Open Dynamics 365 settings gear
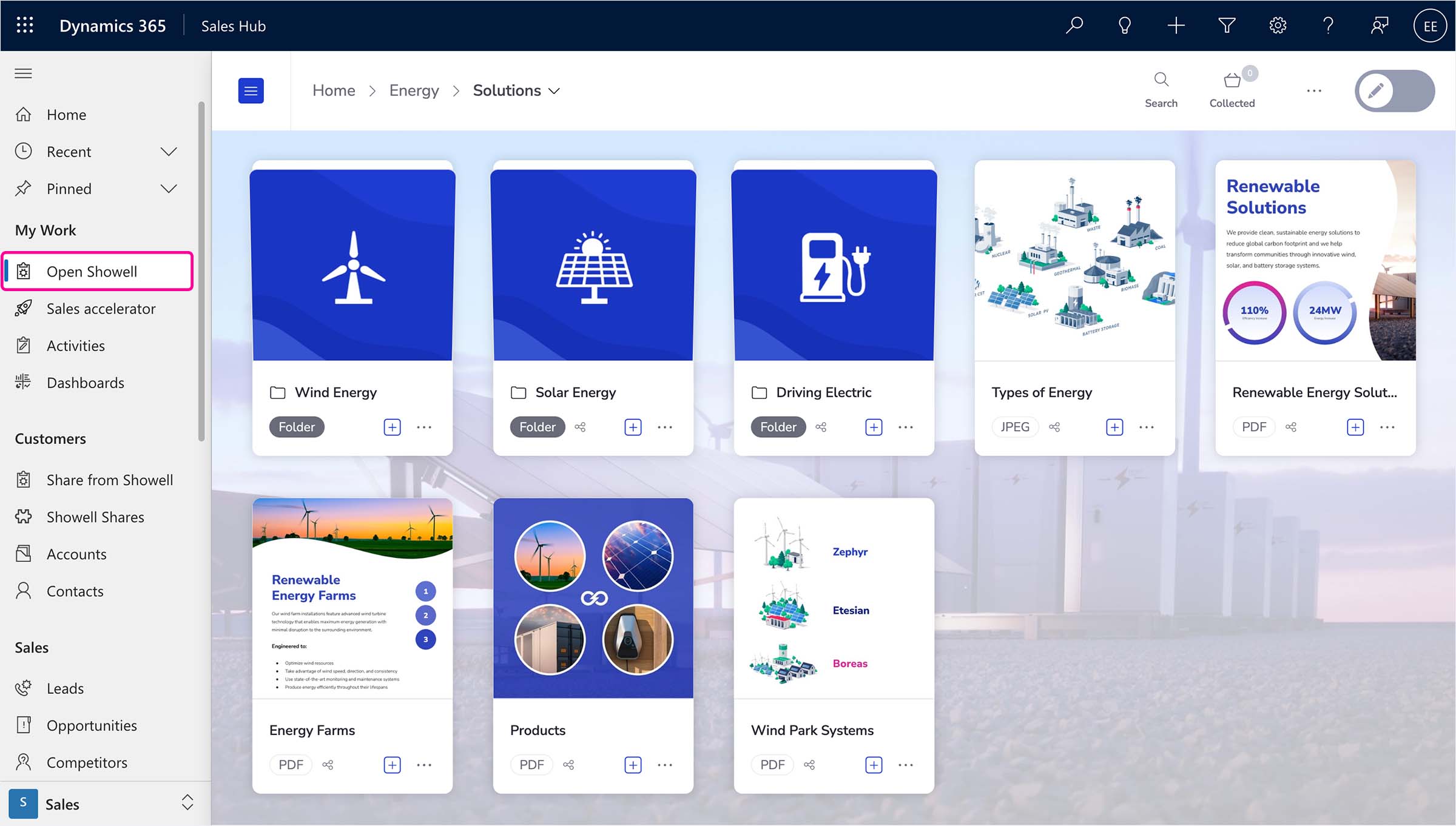The width and height of the screenshot is (1456, 826). [x=1276, y=25]
